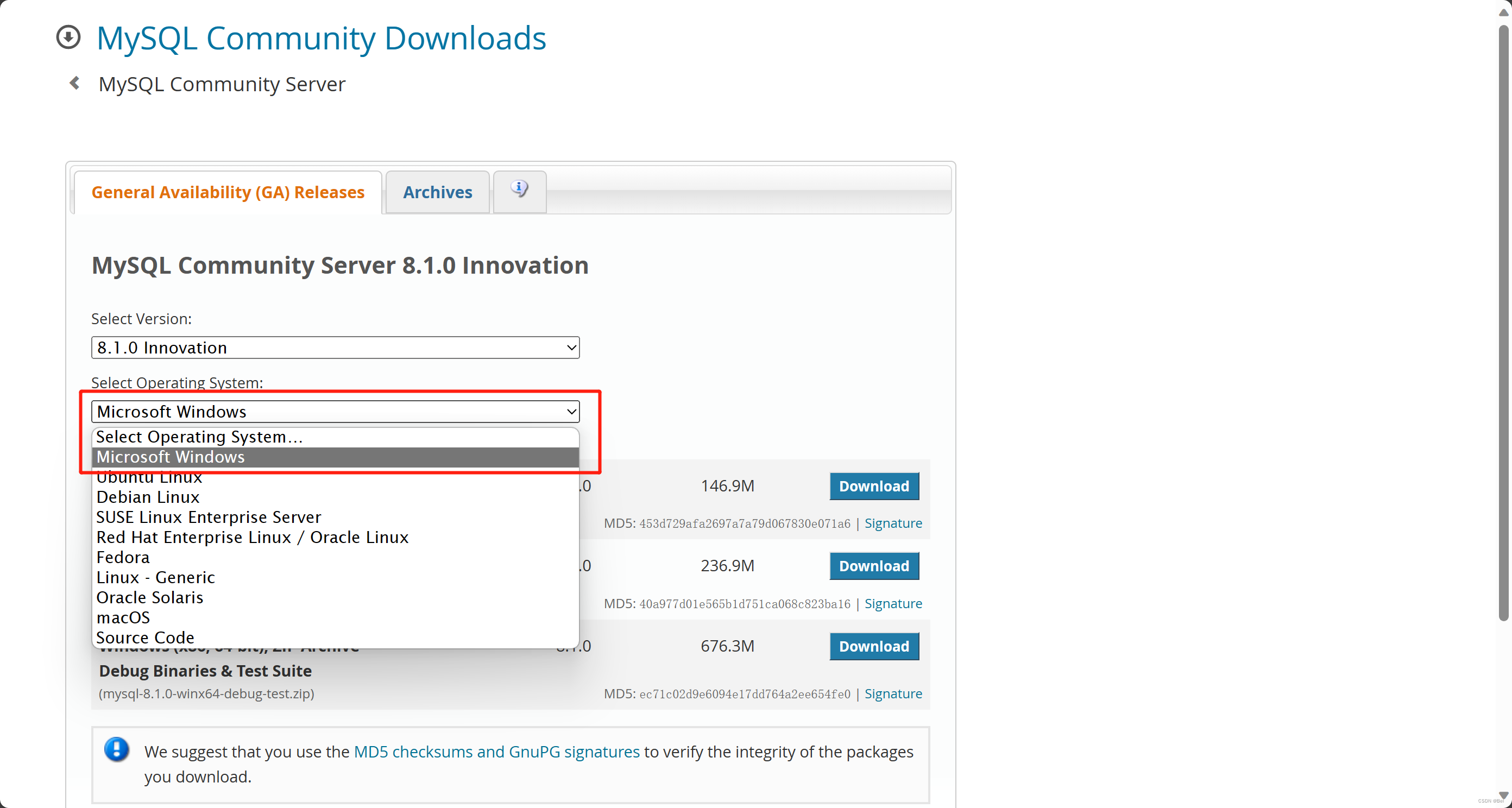This screenshot has height=808, width=1512.
Task: Choose the Source Code option
Action: coord(145,637)
